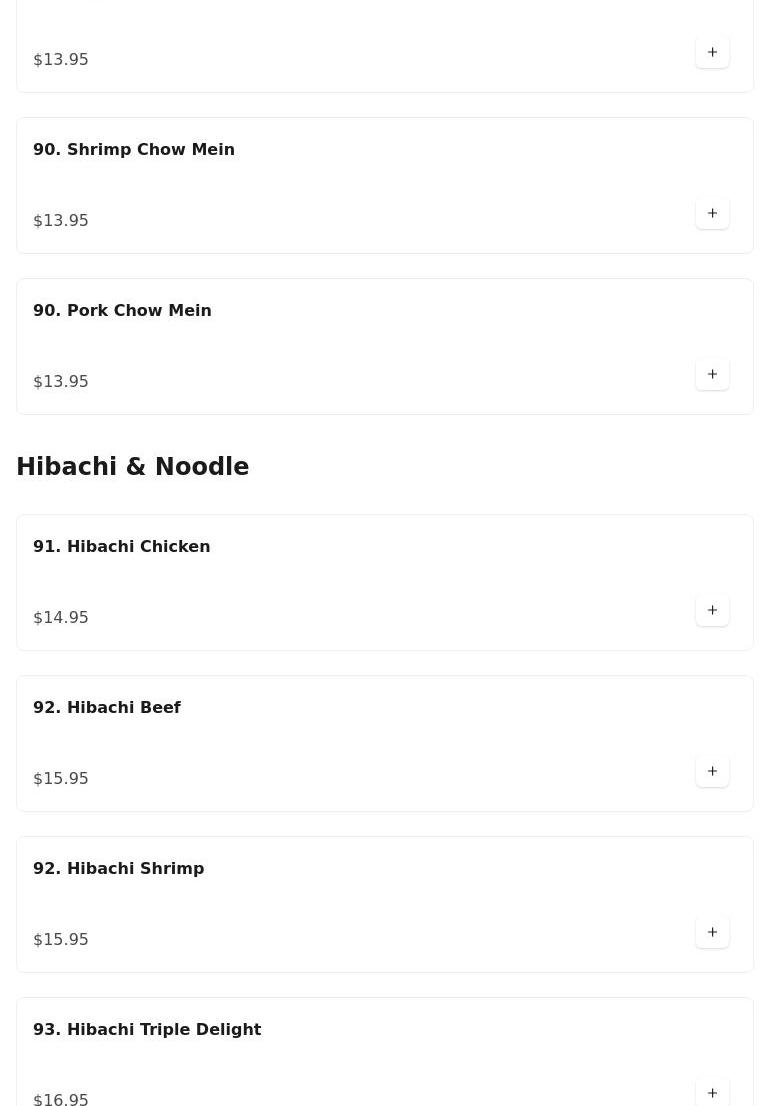Viewport: 770px width, 1106px height.
Task: Add Hibachi Shrimp to the order
Action: tap(712, 932)
